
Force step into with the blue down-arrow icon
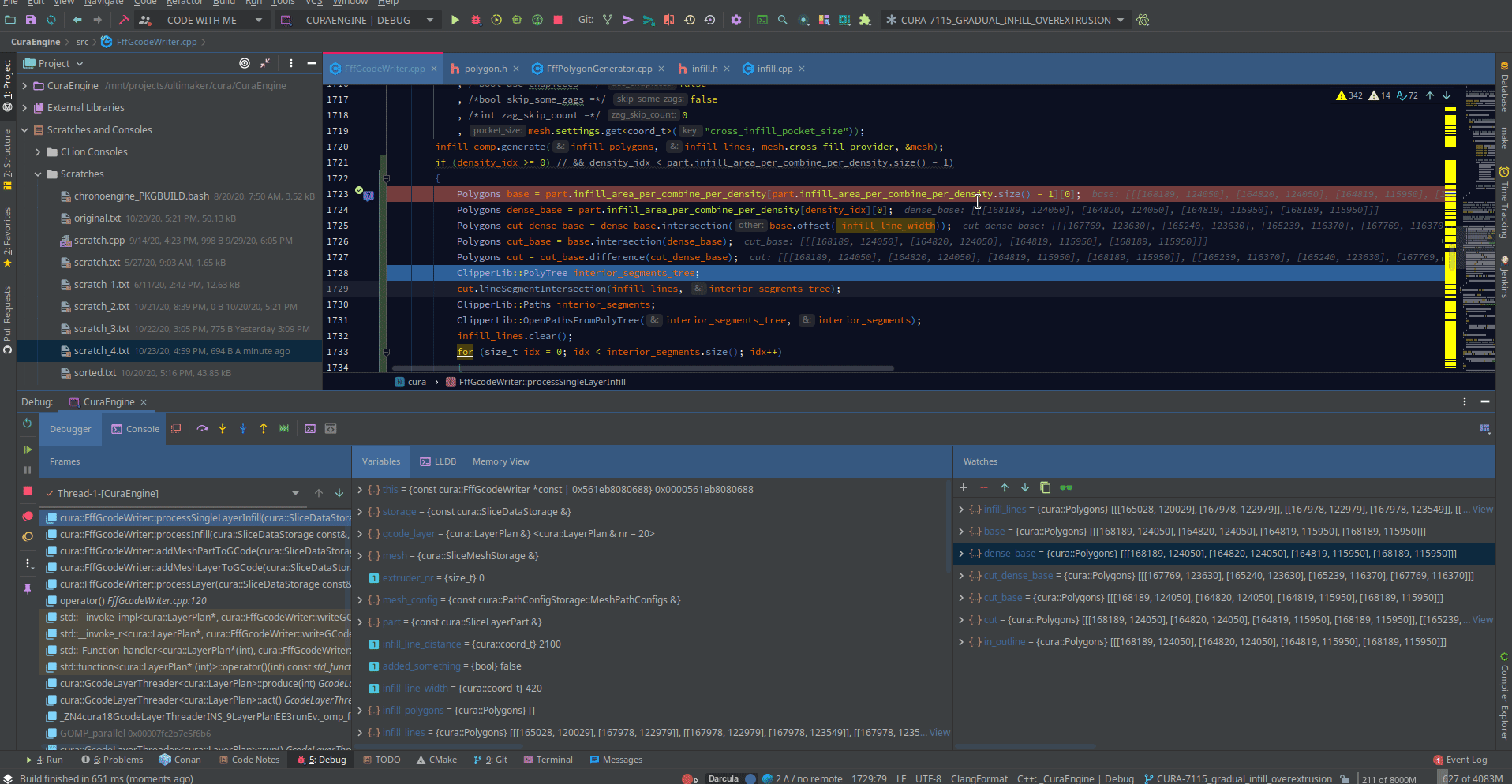[x=243, y=428]
